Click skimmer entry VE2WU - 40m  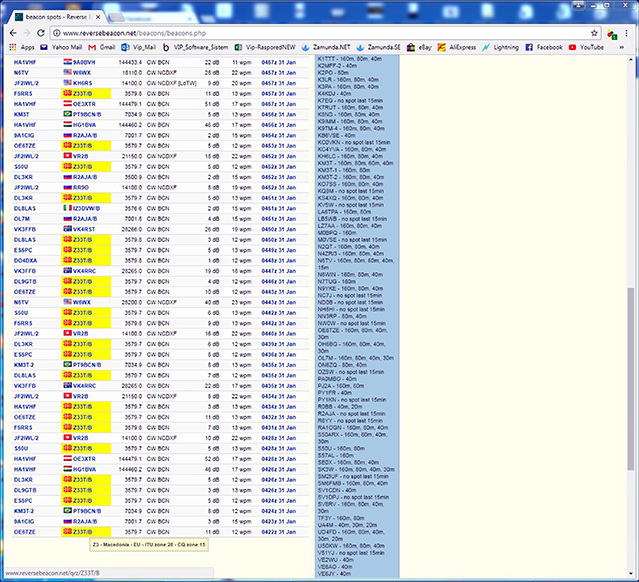[x=335, y=560]
